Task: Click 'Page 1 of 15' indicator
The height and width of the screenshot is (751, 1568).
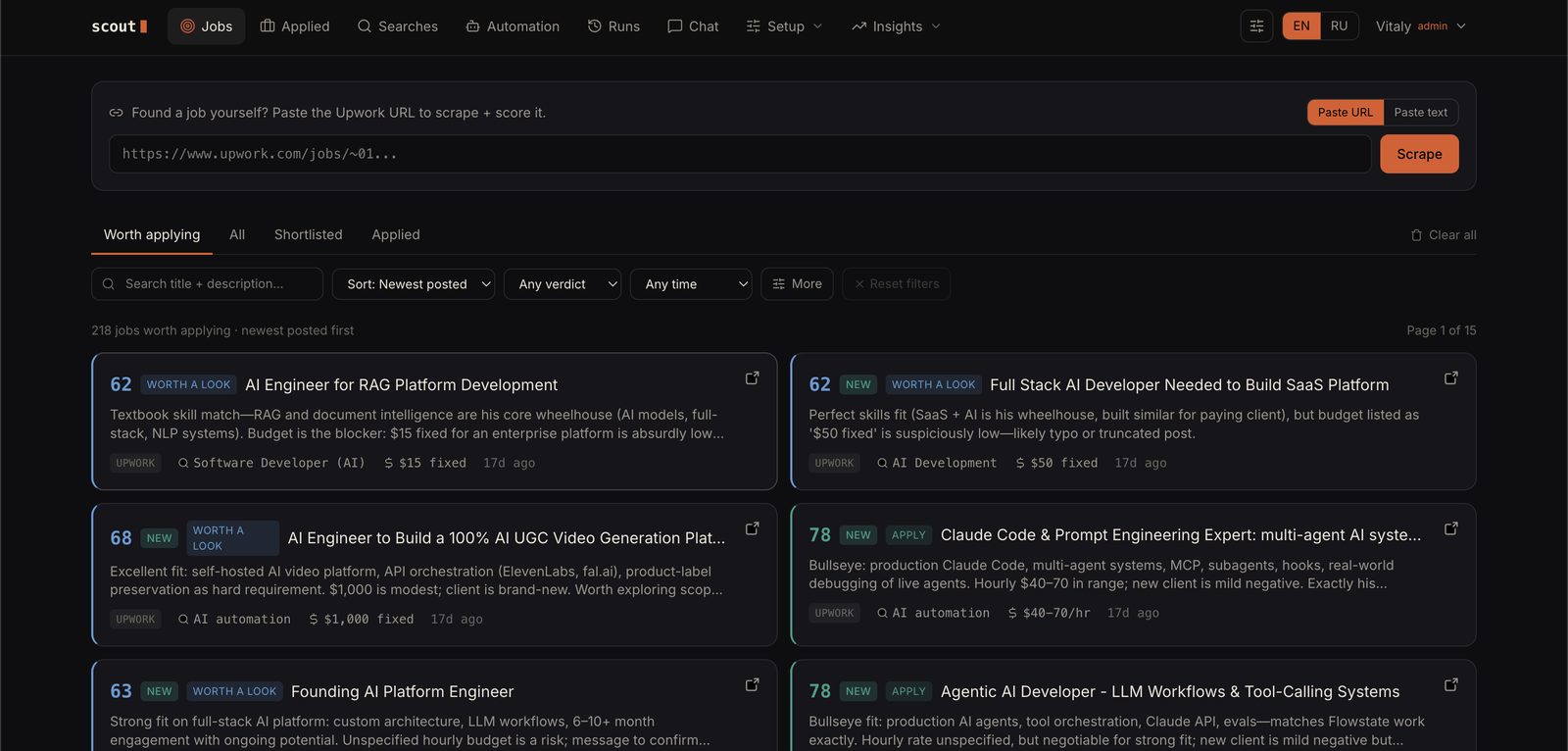Action: [x=1442, y=330]
